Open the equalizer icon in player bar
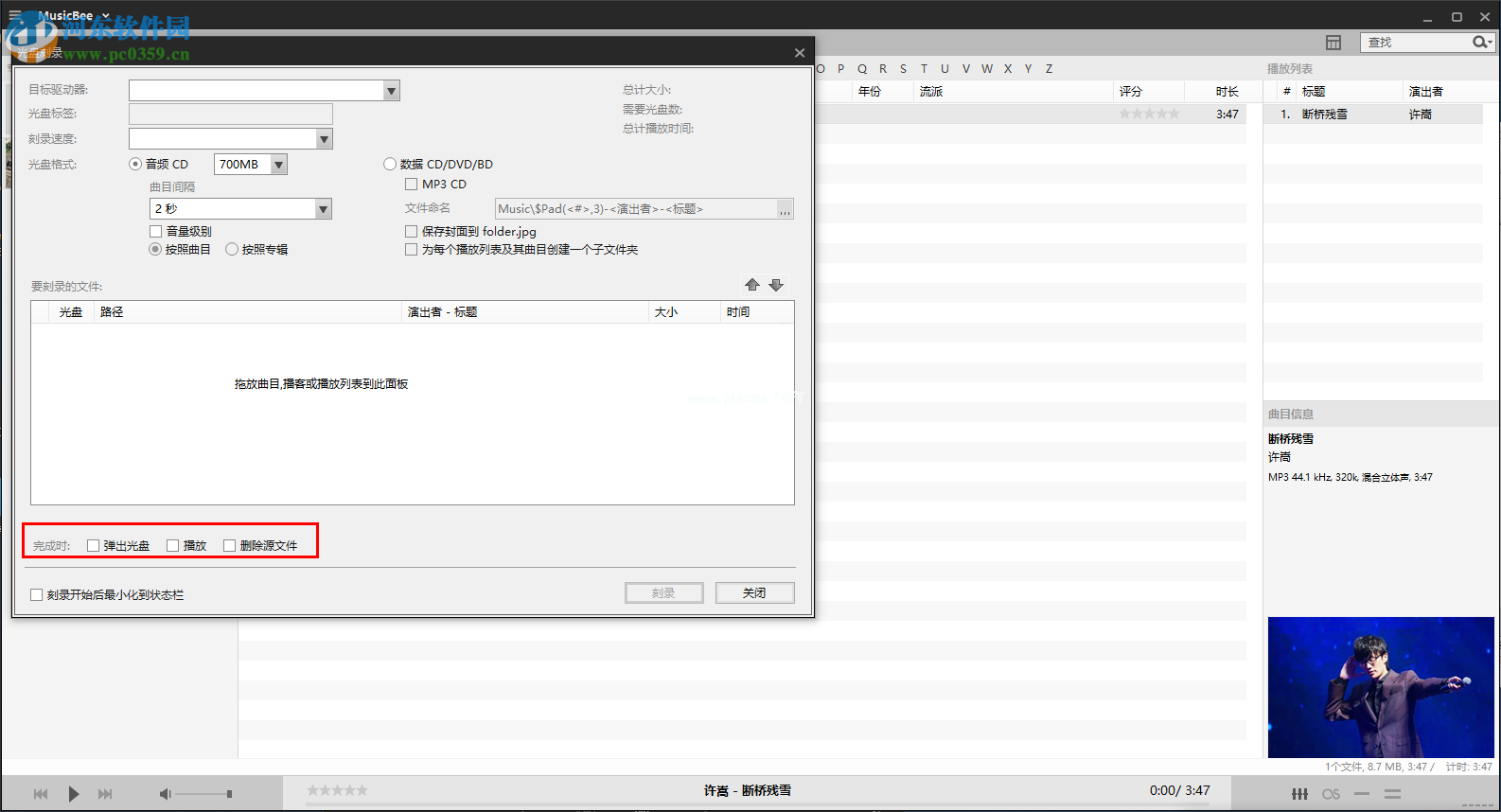The width and height of the screenshot is (1501, 812). tap(1300, 794)
